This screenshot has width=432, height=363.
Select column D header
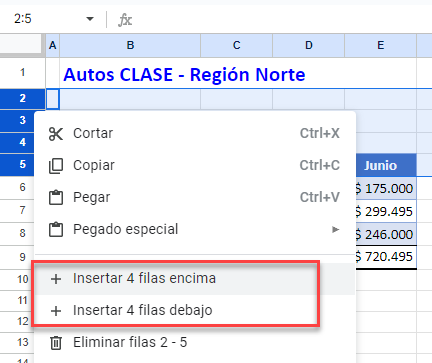(x=309, y=45)
